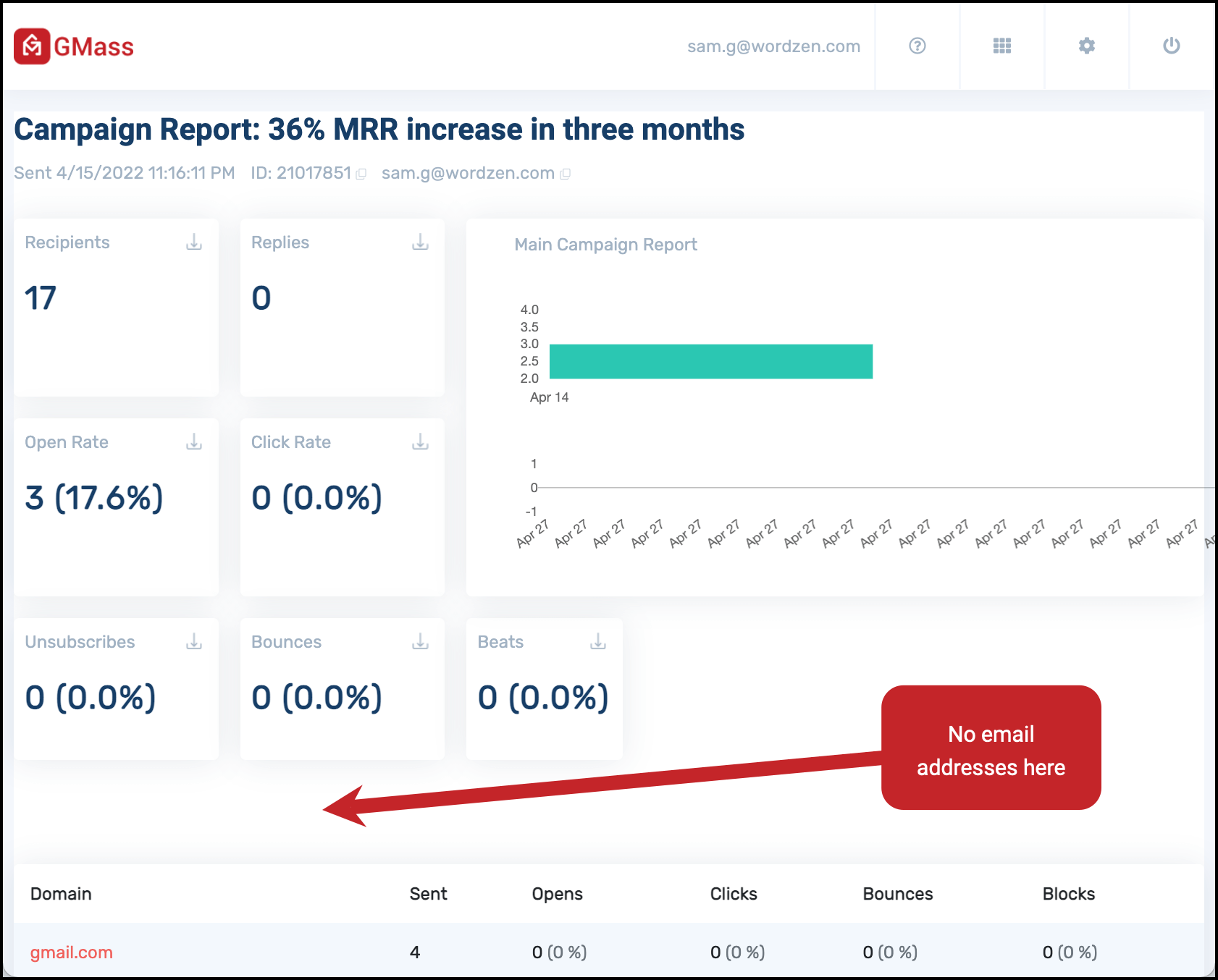Download the Beats report

[x=598, y=641]
